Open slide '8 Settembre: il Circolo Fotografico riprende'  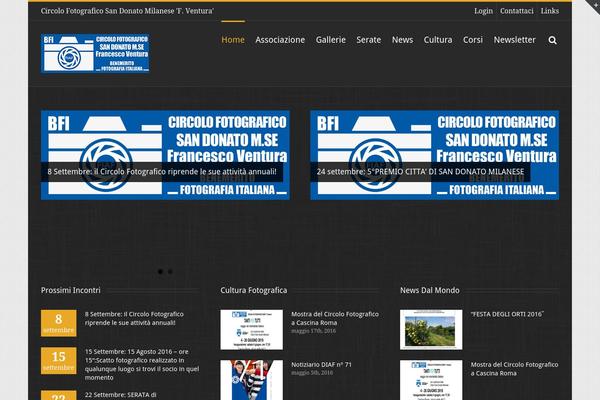[164, 171]
